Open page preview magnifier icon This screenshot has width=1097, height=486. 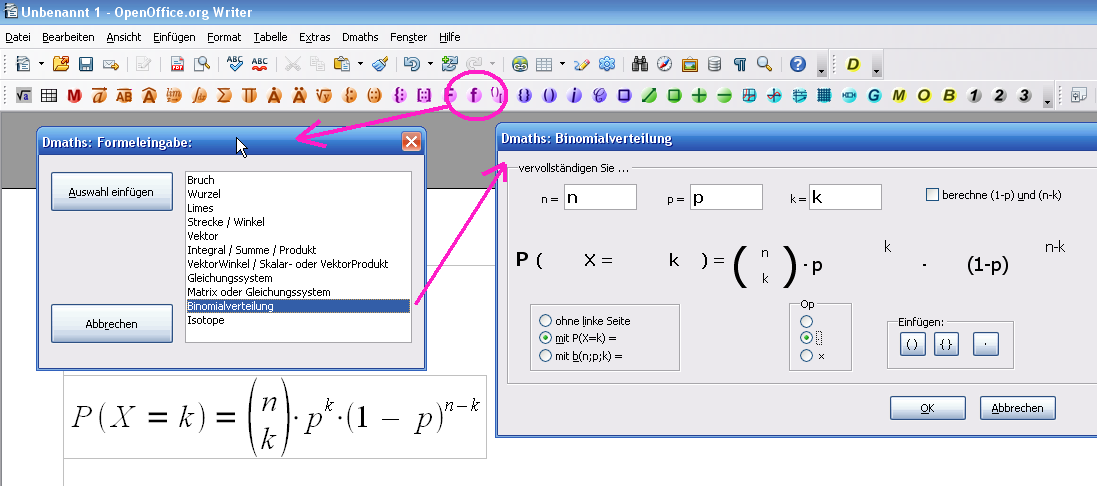click(x=201, y=64)
